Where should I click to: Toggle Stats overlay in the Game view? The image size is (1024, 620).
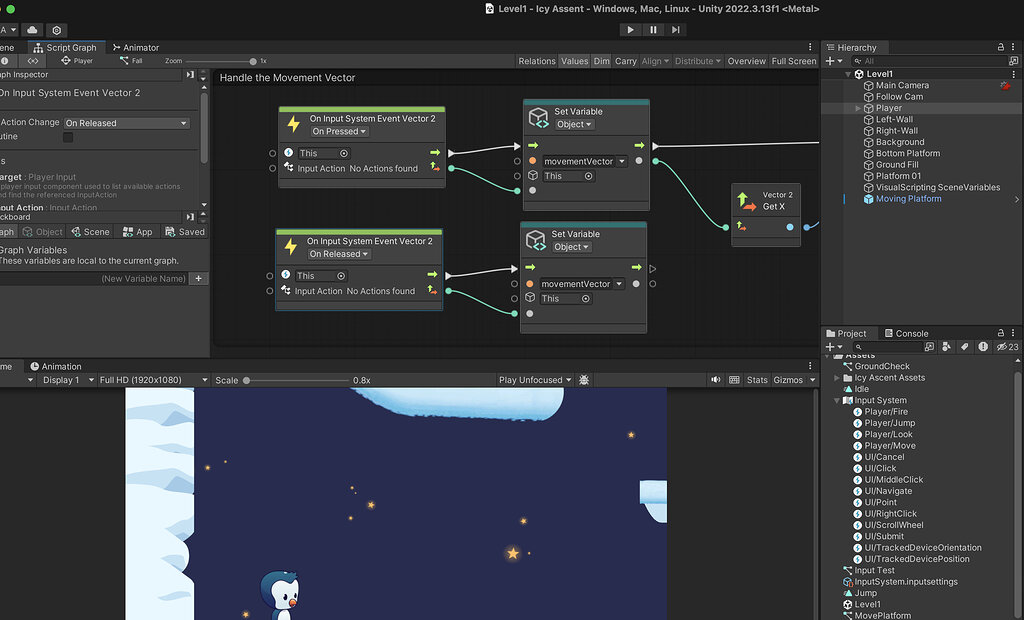[757, 379]
